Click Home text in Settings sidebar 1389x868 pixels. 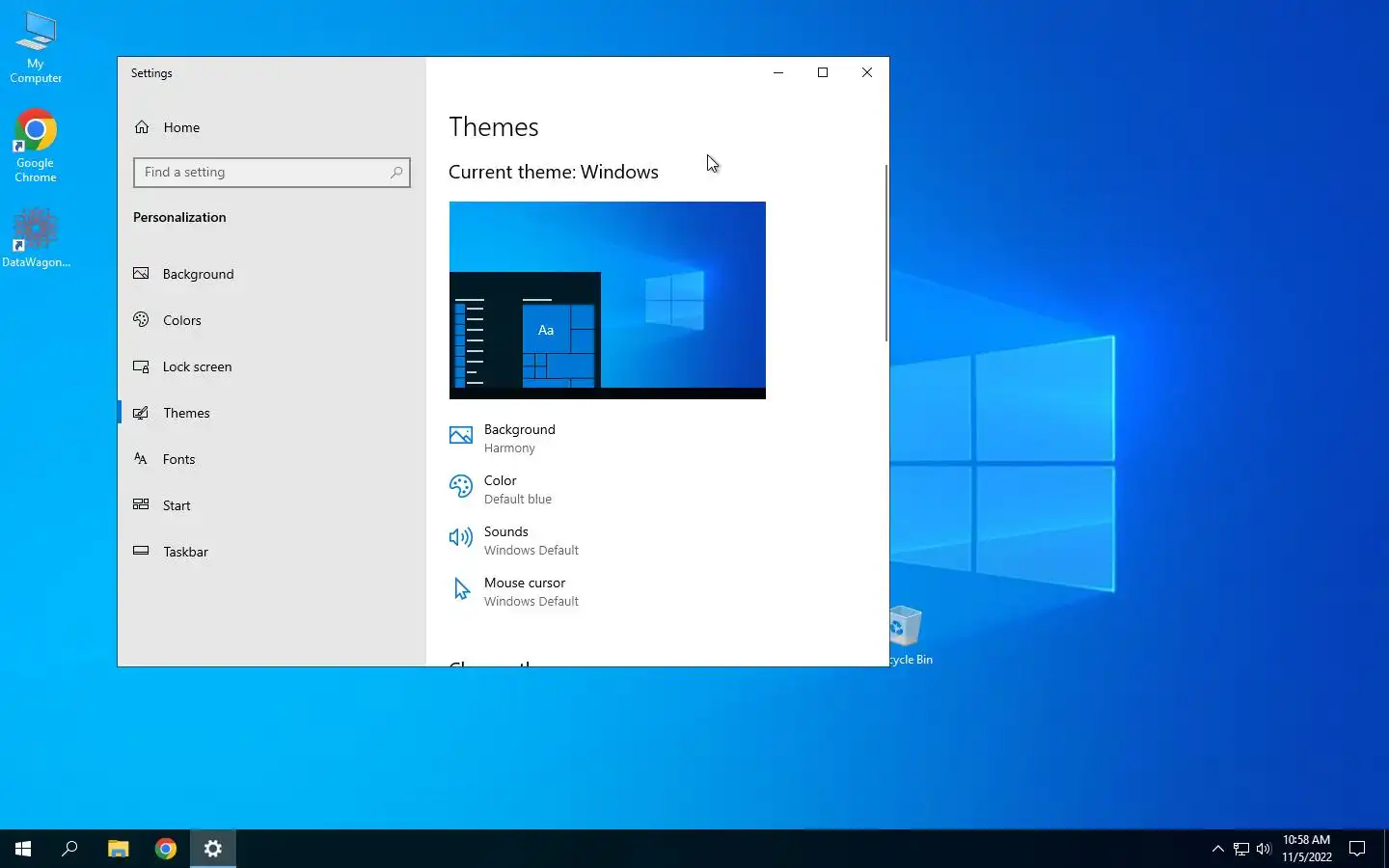click(x=181, y=127)
